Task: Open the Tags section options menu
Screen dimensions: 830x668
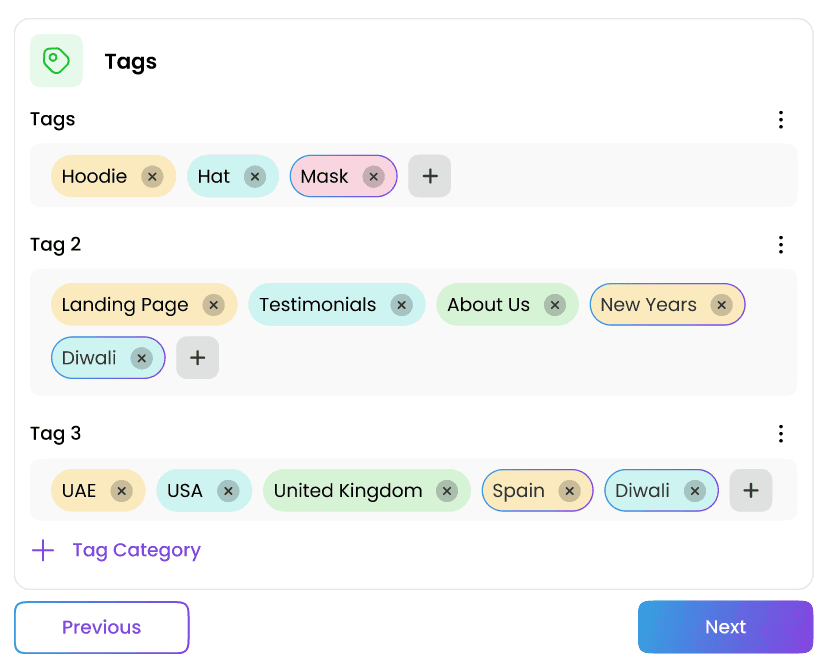Action: 781,120
